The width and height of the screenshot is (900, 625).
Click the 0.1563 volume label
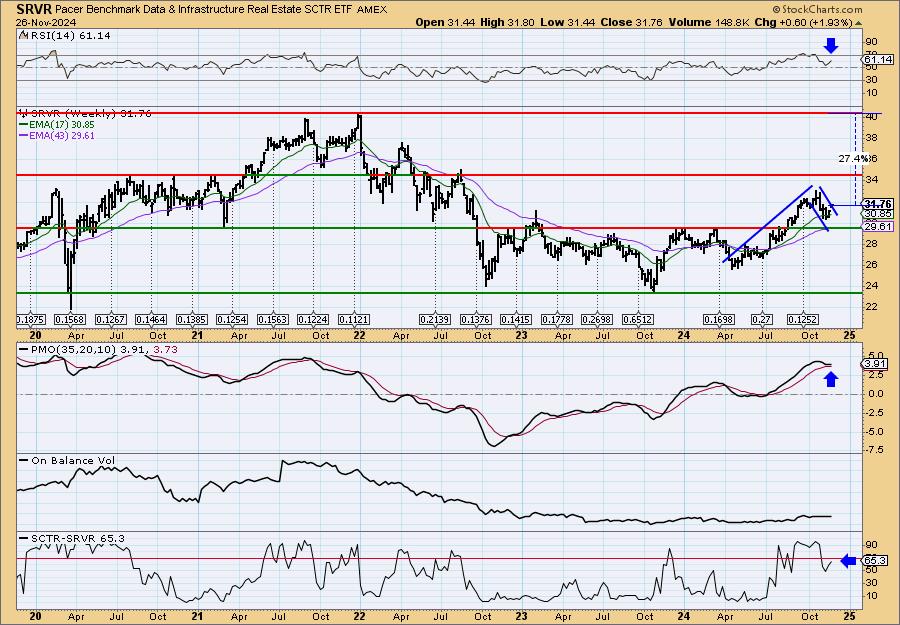pyautogui.click(x=273, y=319)
